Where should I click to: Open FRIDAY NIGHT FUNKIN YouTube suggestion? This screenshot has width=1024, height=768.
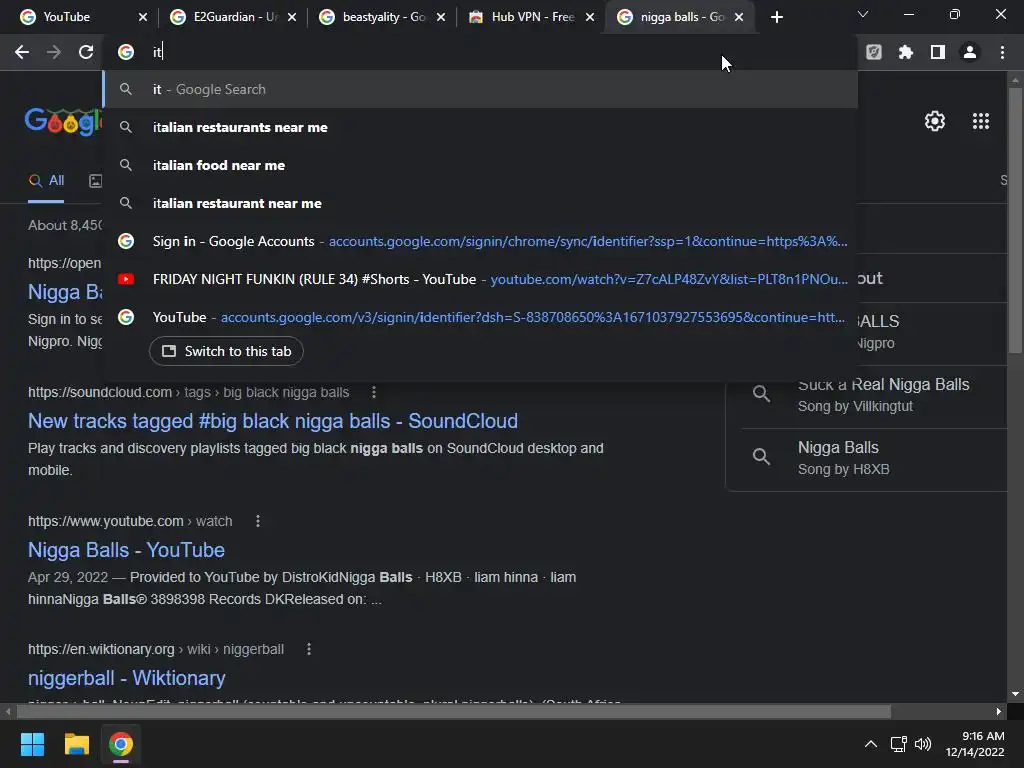(x=480, y=279)
